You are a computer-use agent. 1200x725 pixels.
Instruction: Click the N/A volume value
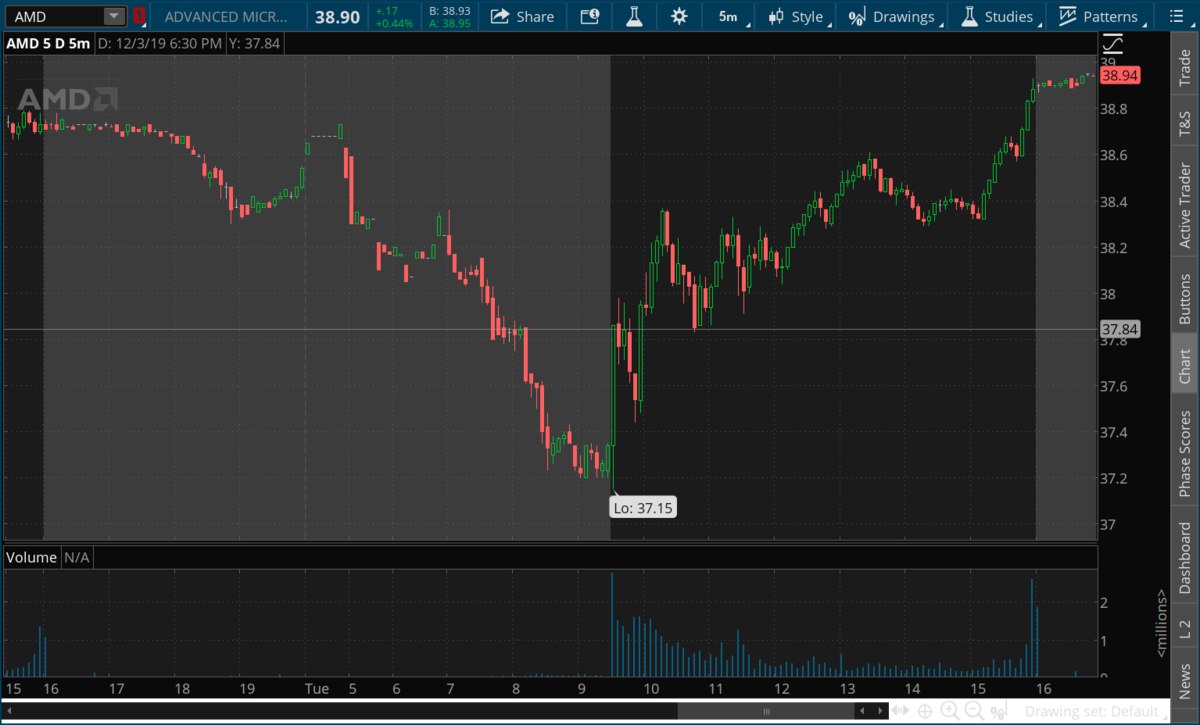[x=77, y=557]
